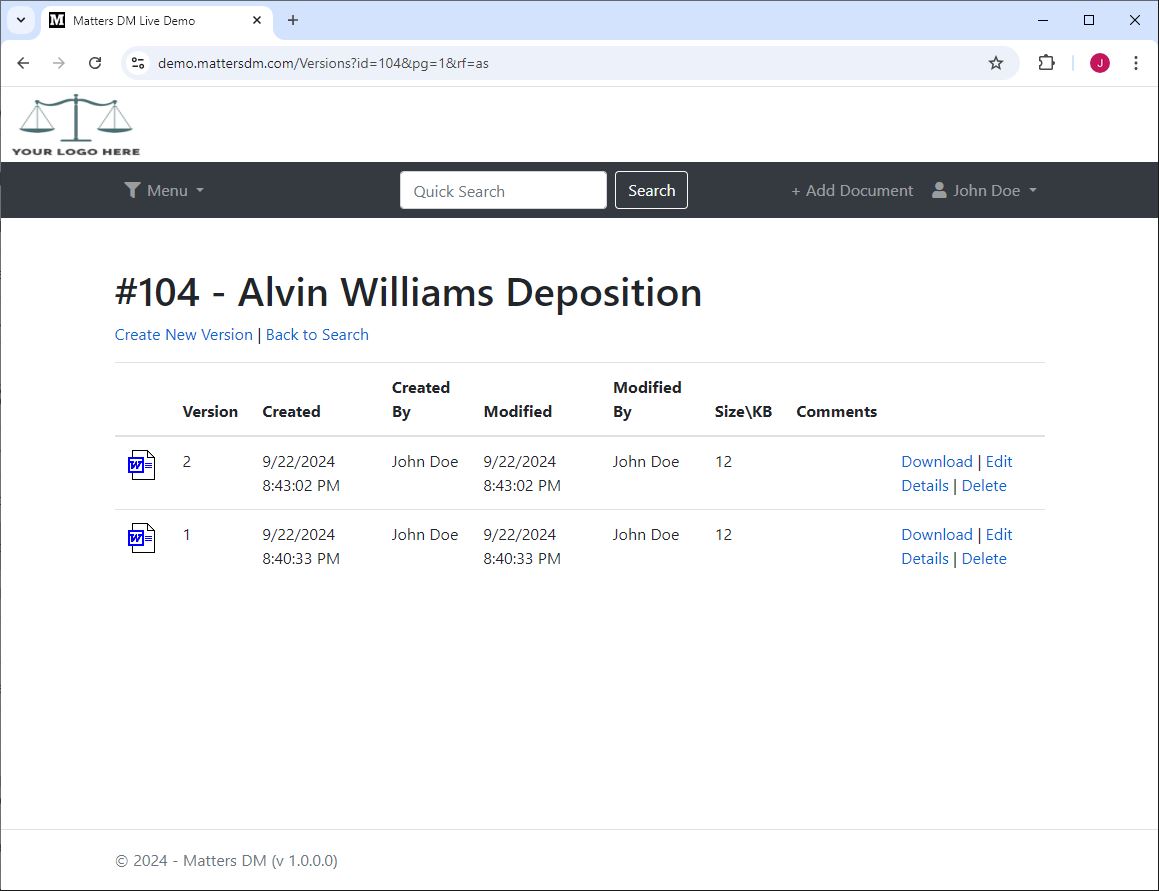Open Details for version 2
Screen dimensions: 1159x891
click(x=925, y=486)
